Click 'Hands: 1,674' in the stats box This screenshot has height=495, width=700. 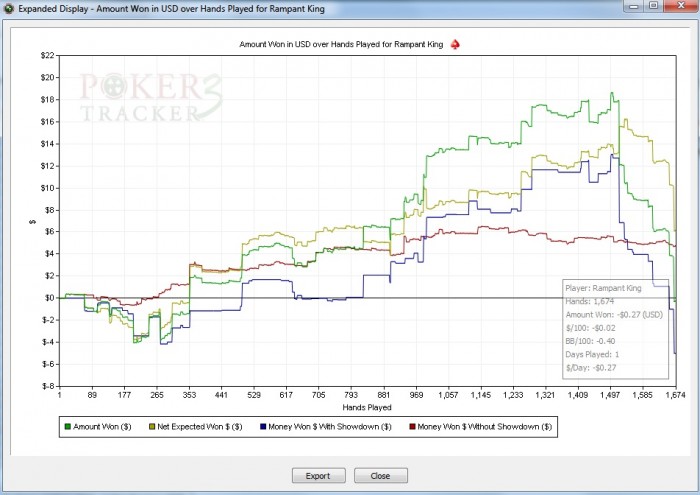589,301
